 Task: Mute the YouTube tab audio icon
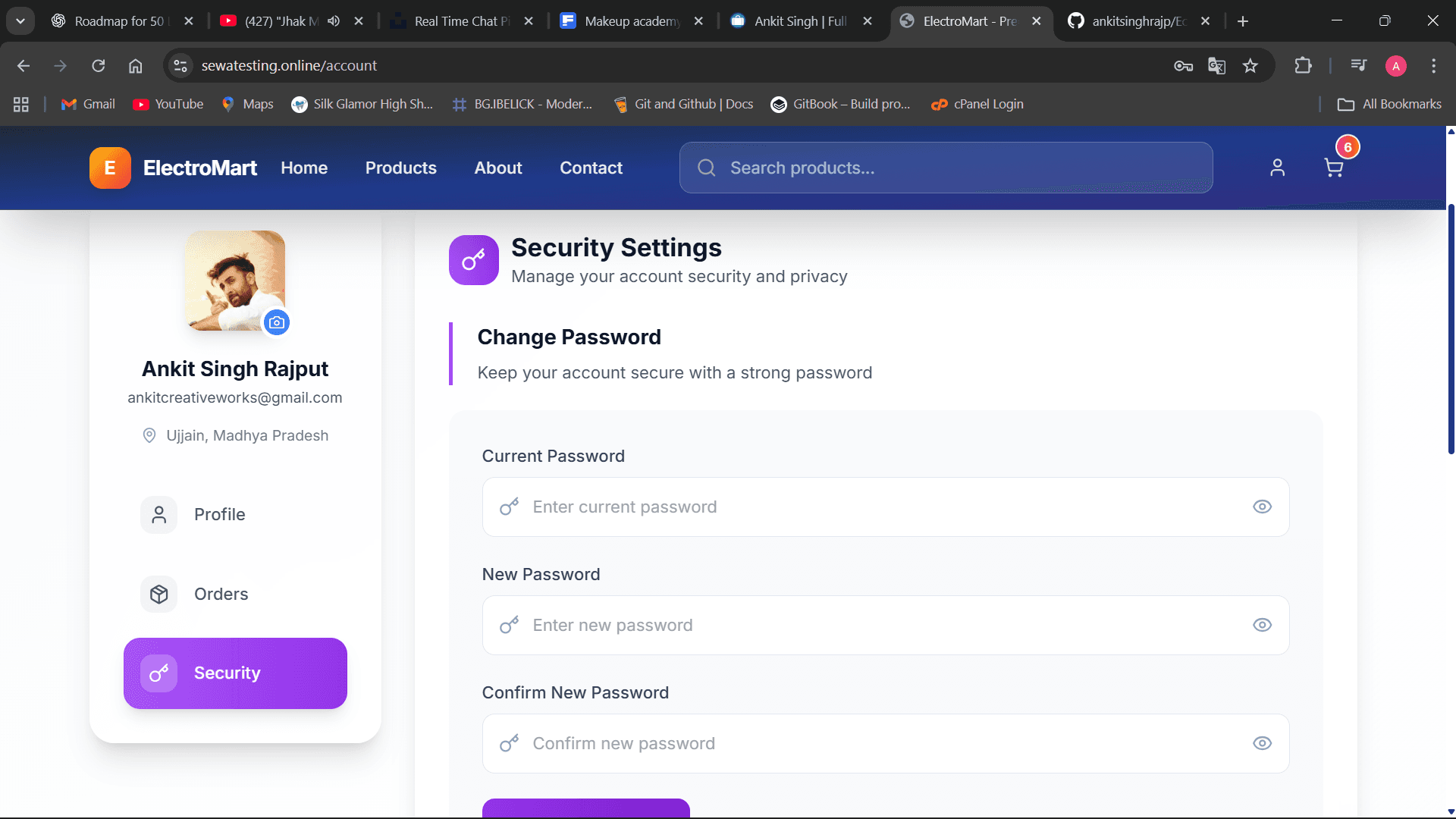tap(334, 21)
